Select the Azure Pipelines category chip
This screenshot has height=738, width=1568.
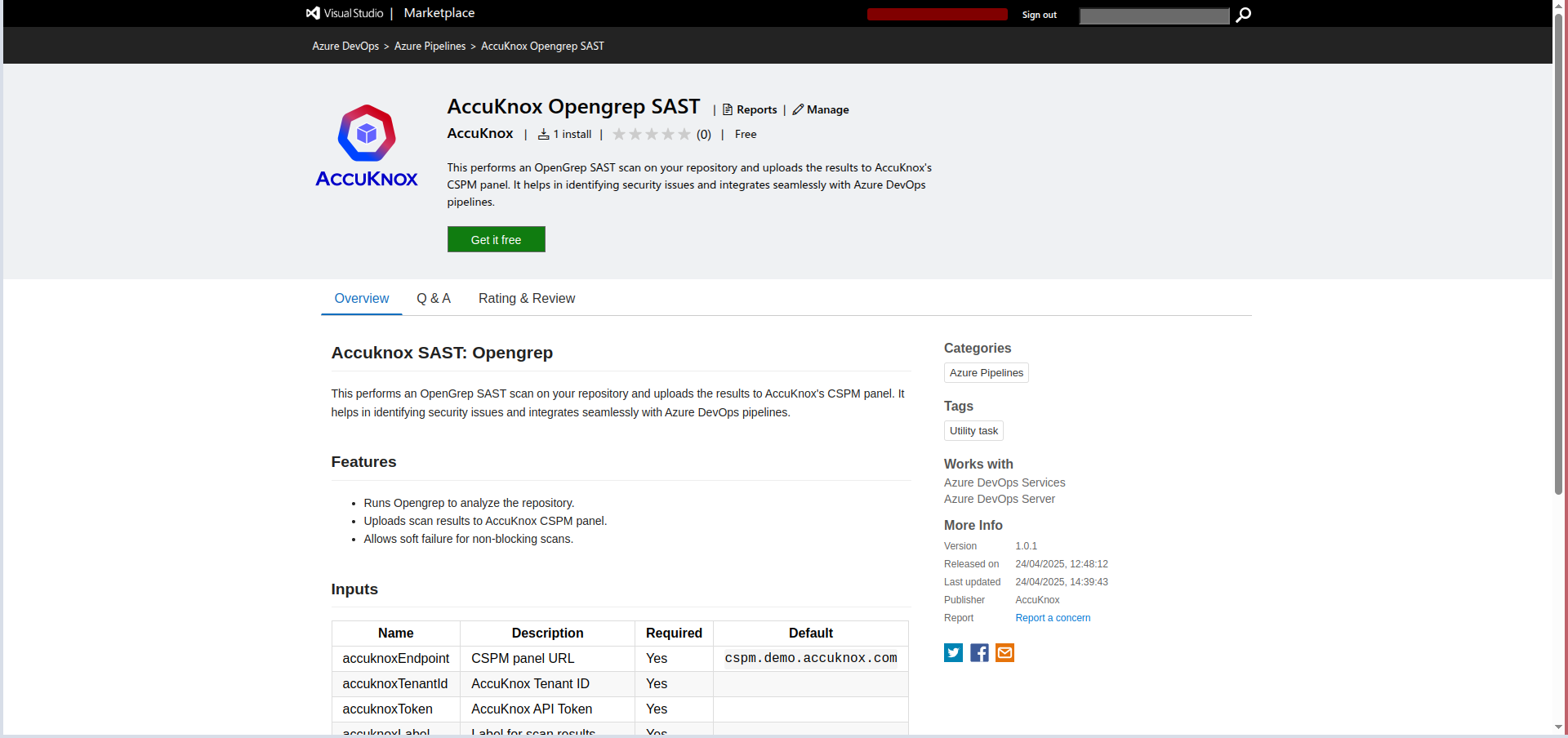[986, 373]
